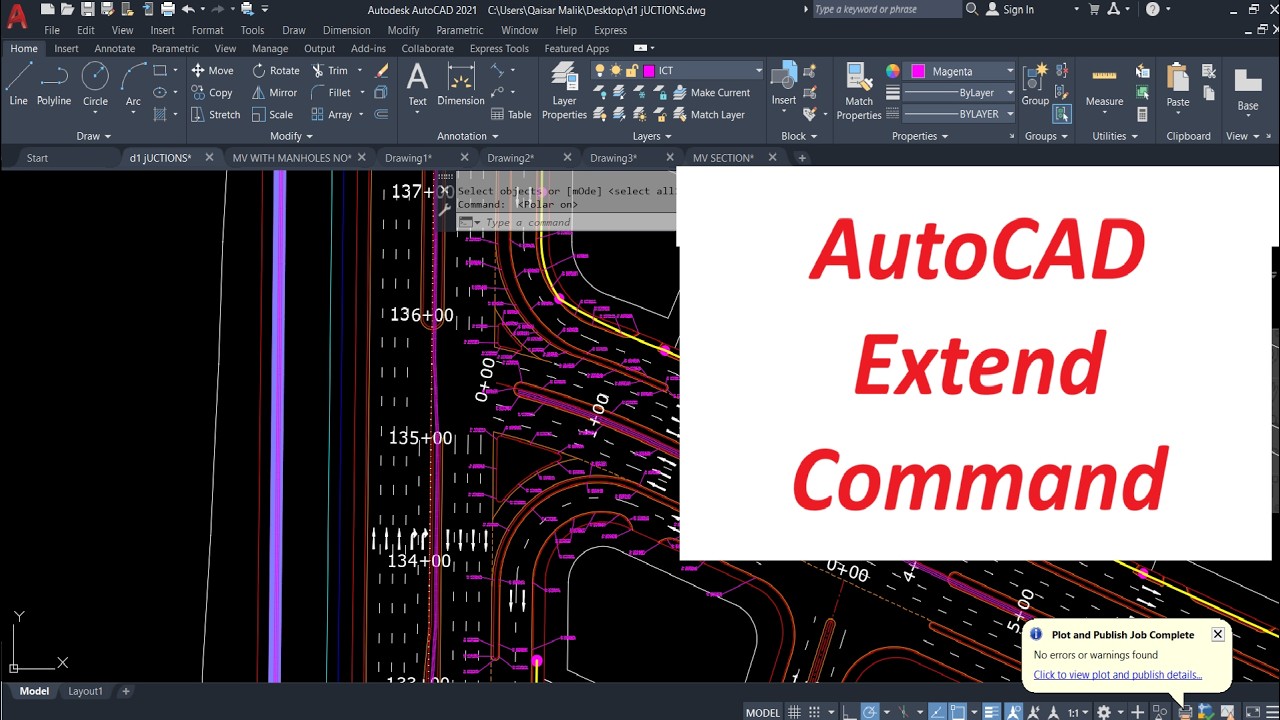Viewport: 1280px width, 720px height.
Task: Click the Group tool
Action: click(1035, 84)
